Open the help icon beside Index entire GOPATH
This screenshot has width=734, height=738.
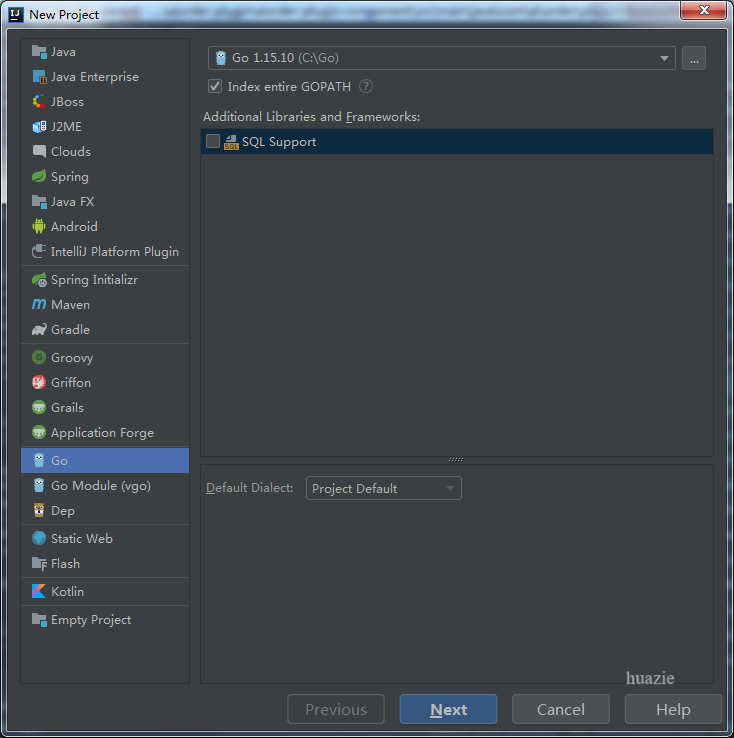tap(366, 86)
